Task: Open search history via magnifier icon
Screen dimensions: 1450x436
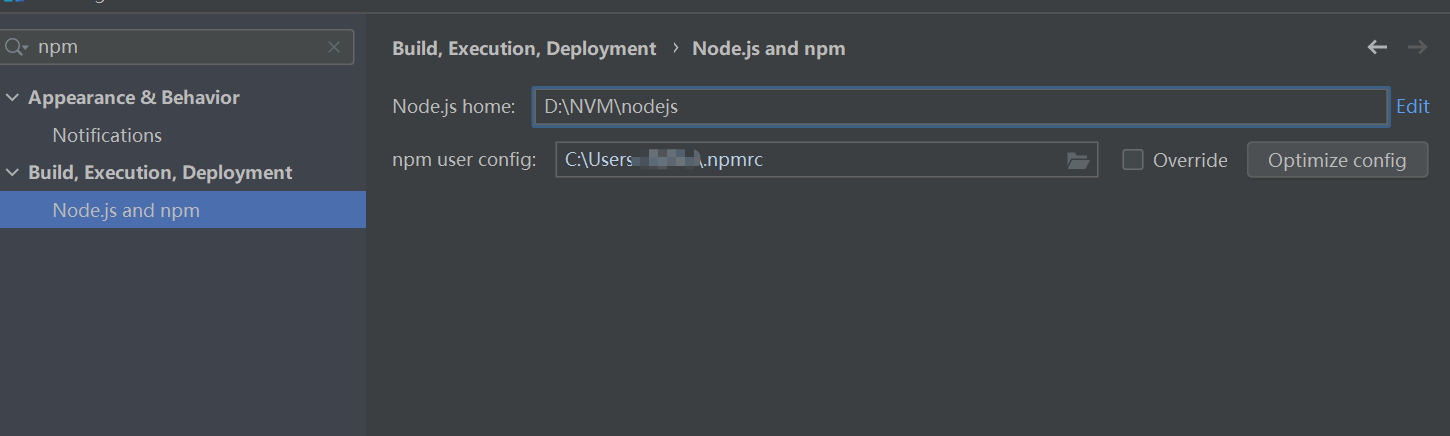Action: (16, 47)
